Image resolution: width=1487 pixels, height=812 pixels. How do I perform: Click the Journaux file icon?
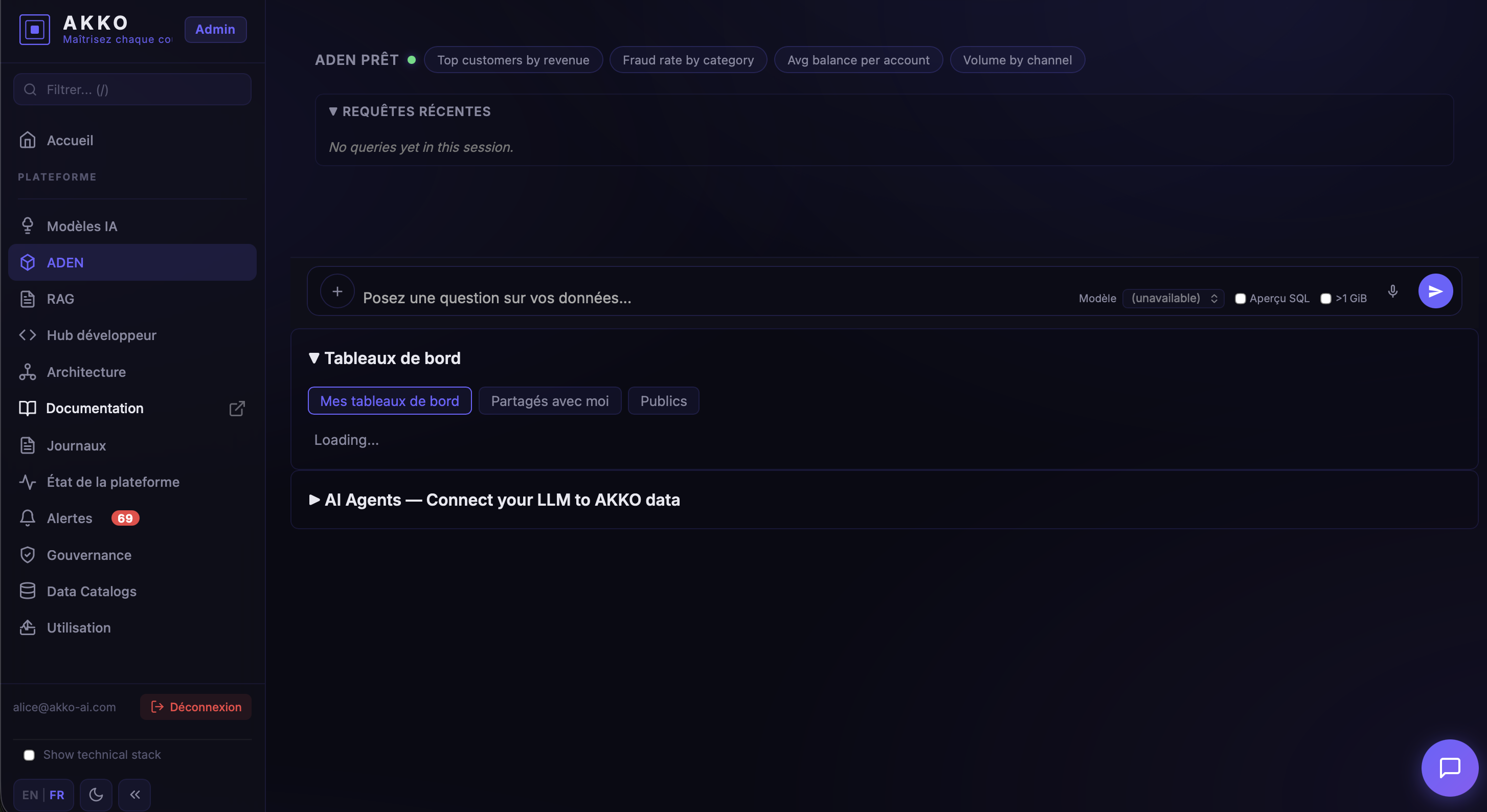point(27,445)
